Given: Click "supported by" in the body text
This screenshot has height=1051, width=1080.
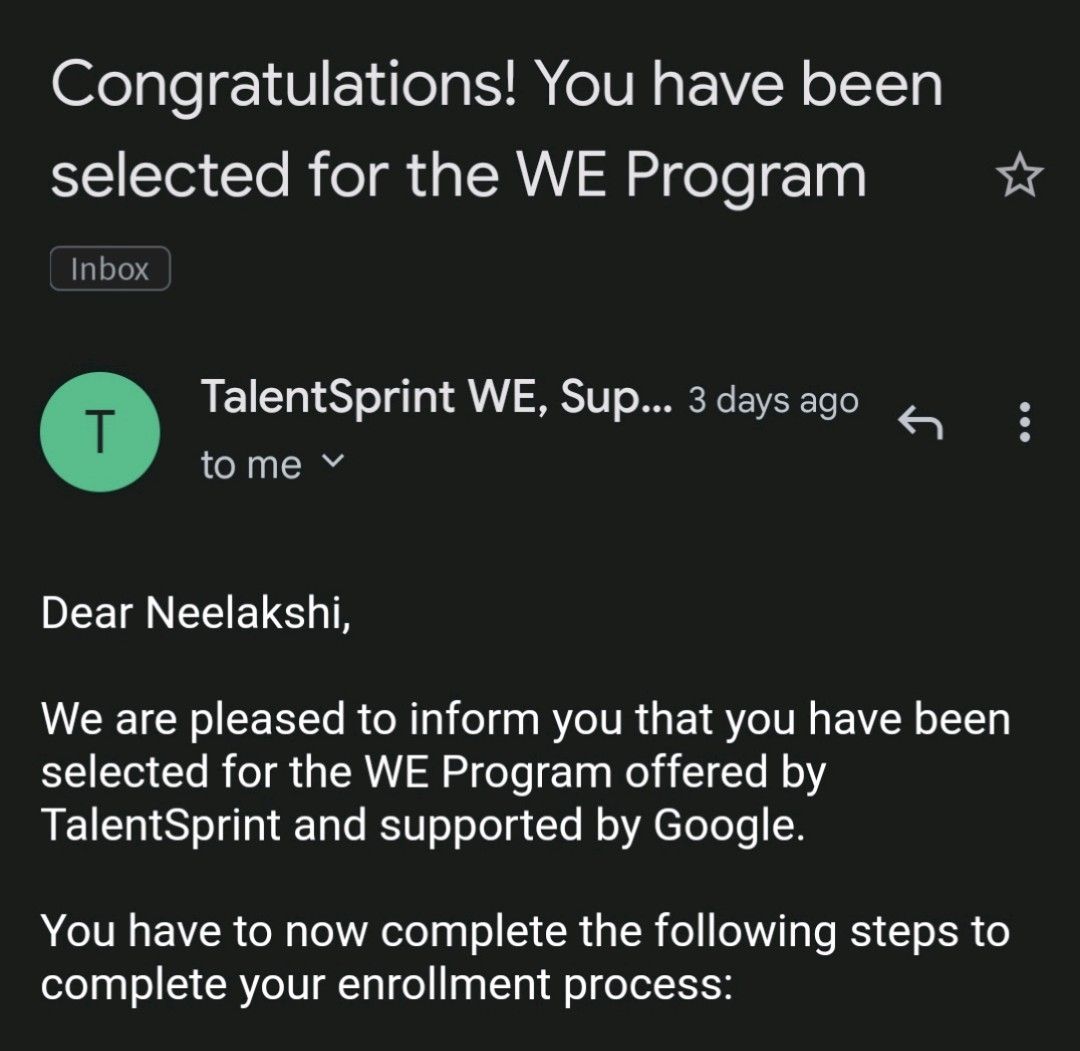Looking at the screenshot, I should point(510,825).
